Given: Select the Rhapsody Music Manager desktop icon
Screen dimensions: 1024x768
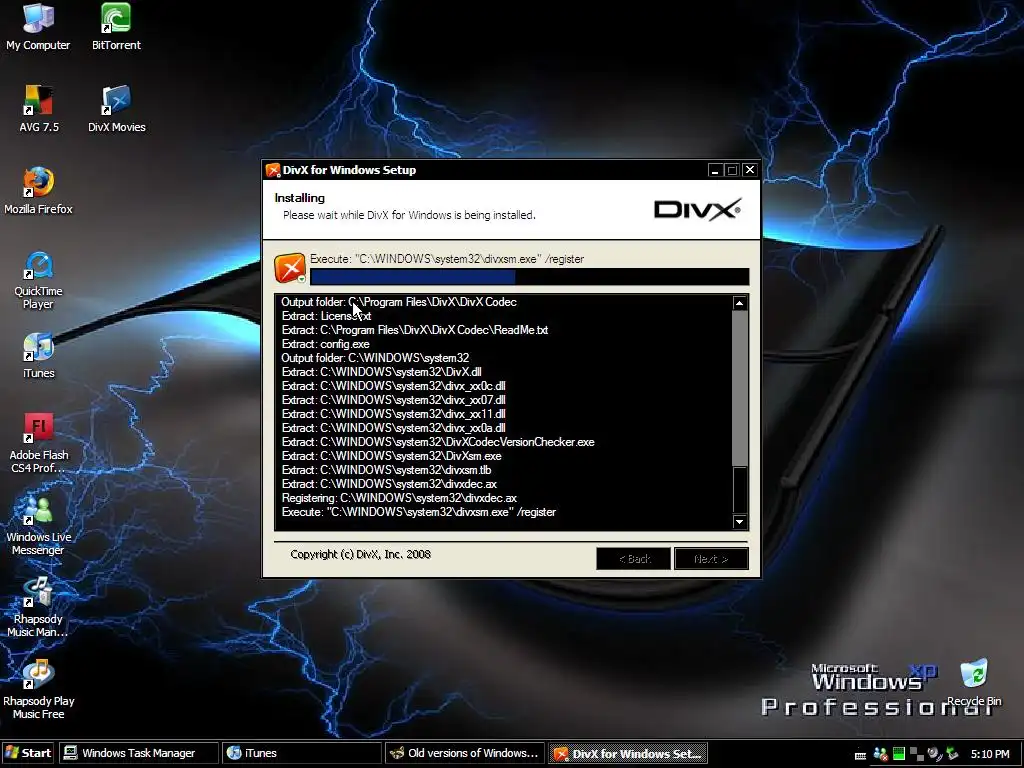Looking at the screenshot, I should (x=38, y=607).
